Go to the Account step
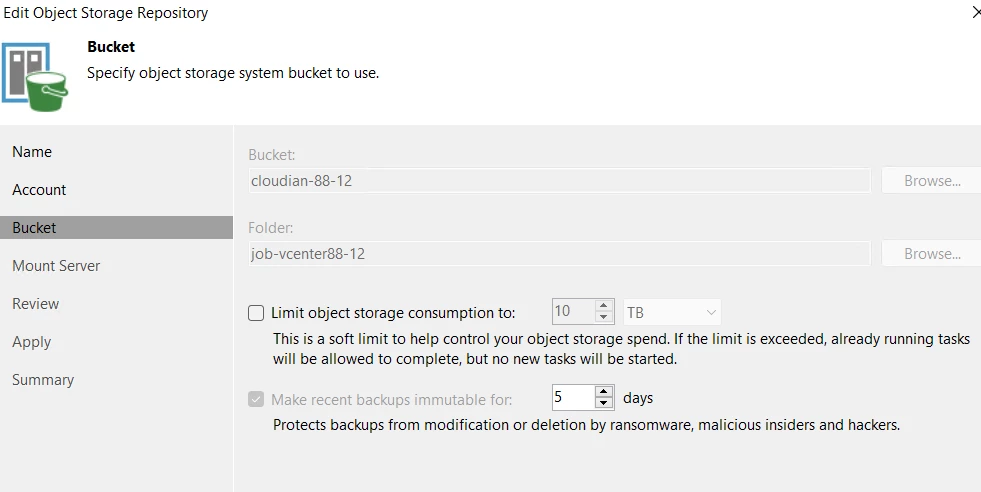Image resolution: width=981 pixels, height=492 pixels. click(x=39, y=190)
